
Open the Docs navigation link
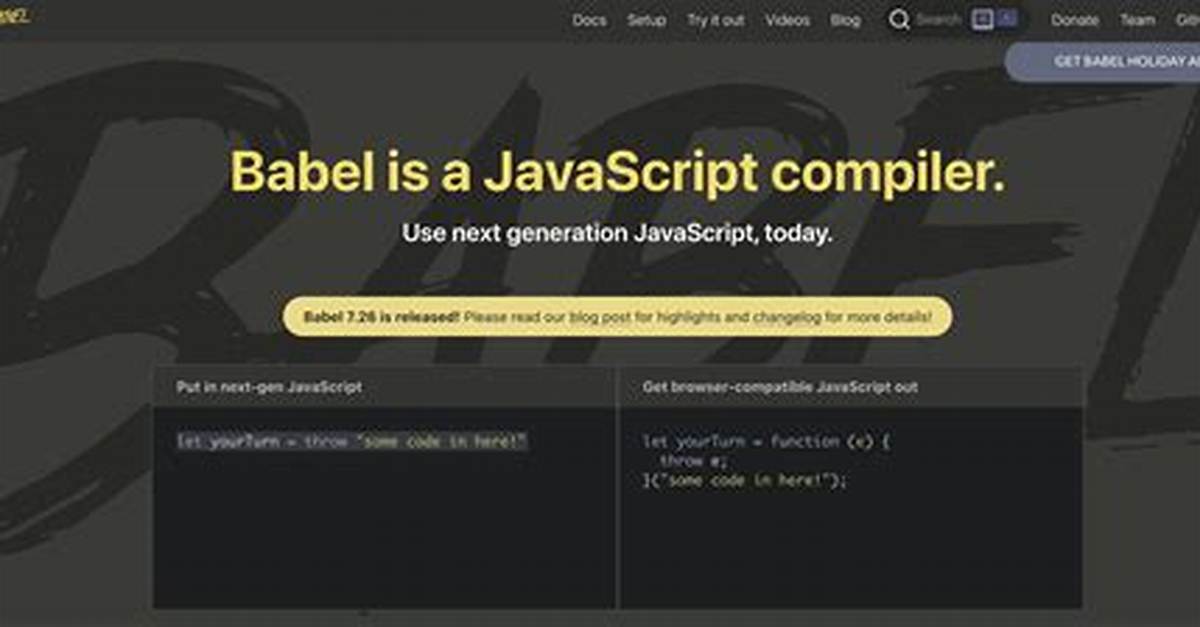[x=589, y=20]
